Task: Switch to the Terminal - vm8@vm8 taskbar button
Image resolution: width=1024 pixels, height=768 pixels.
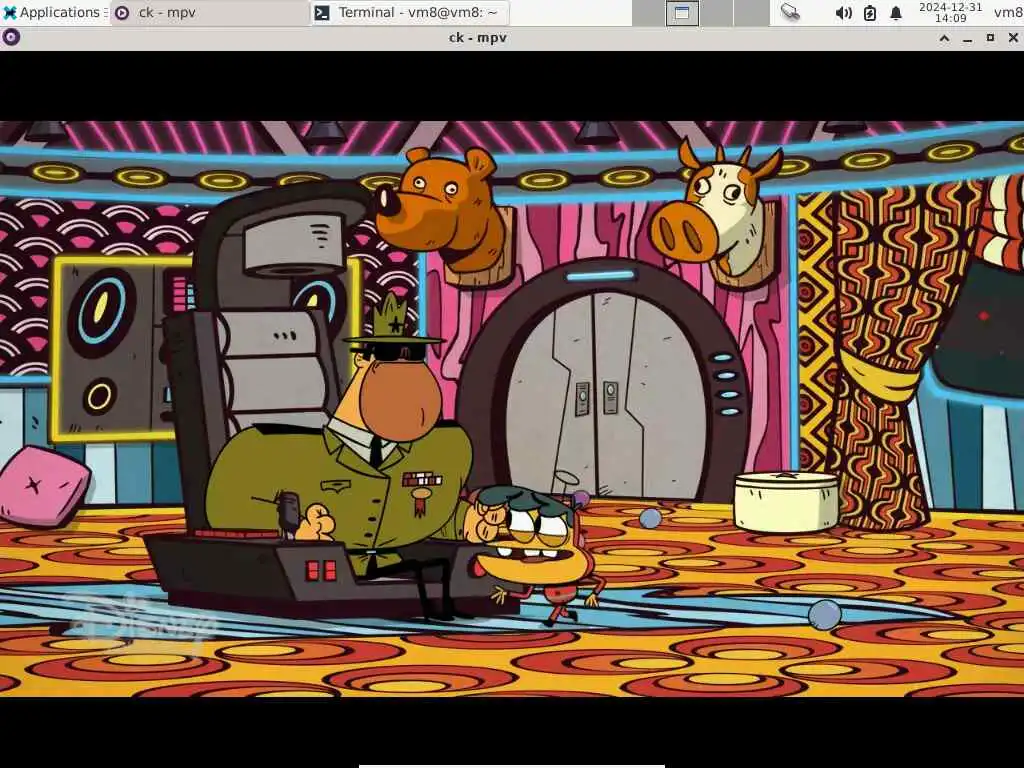Action: tap(409, 12)
